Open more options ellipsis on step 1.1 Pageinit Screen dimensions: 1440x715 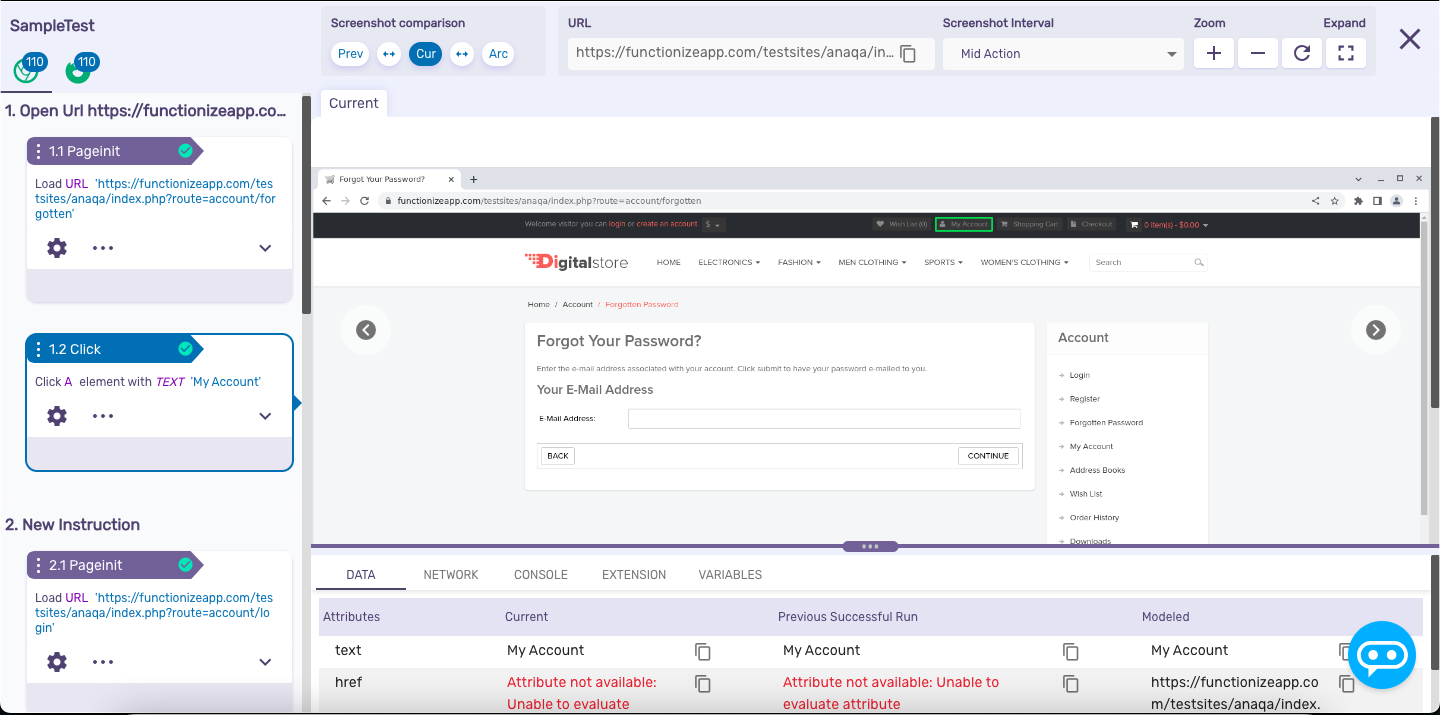(103, 248)
